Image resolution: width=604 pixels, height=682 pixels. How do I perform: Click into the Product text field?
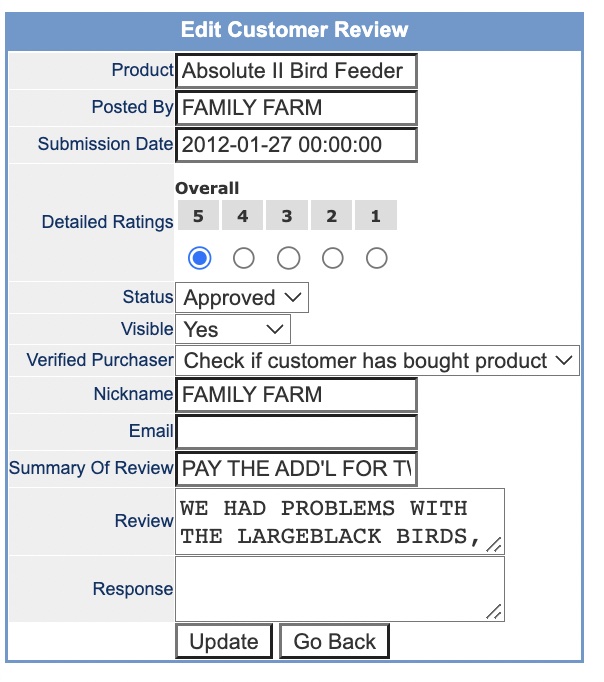(x=296, y=72)
